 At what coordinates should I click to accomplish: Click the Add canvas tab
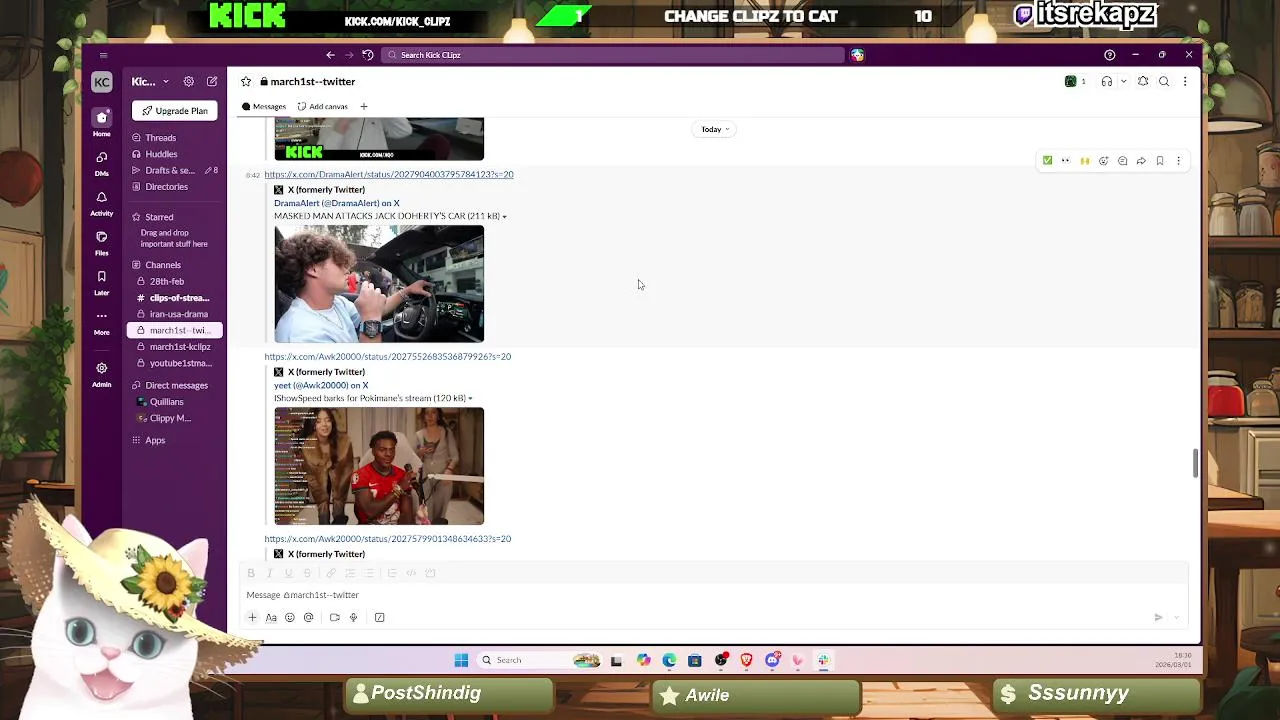coord(322,106)
